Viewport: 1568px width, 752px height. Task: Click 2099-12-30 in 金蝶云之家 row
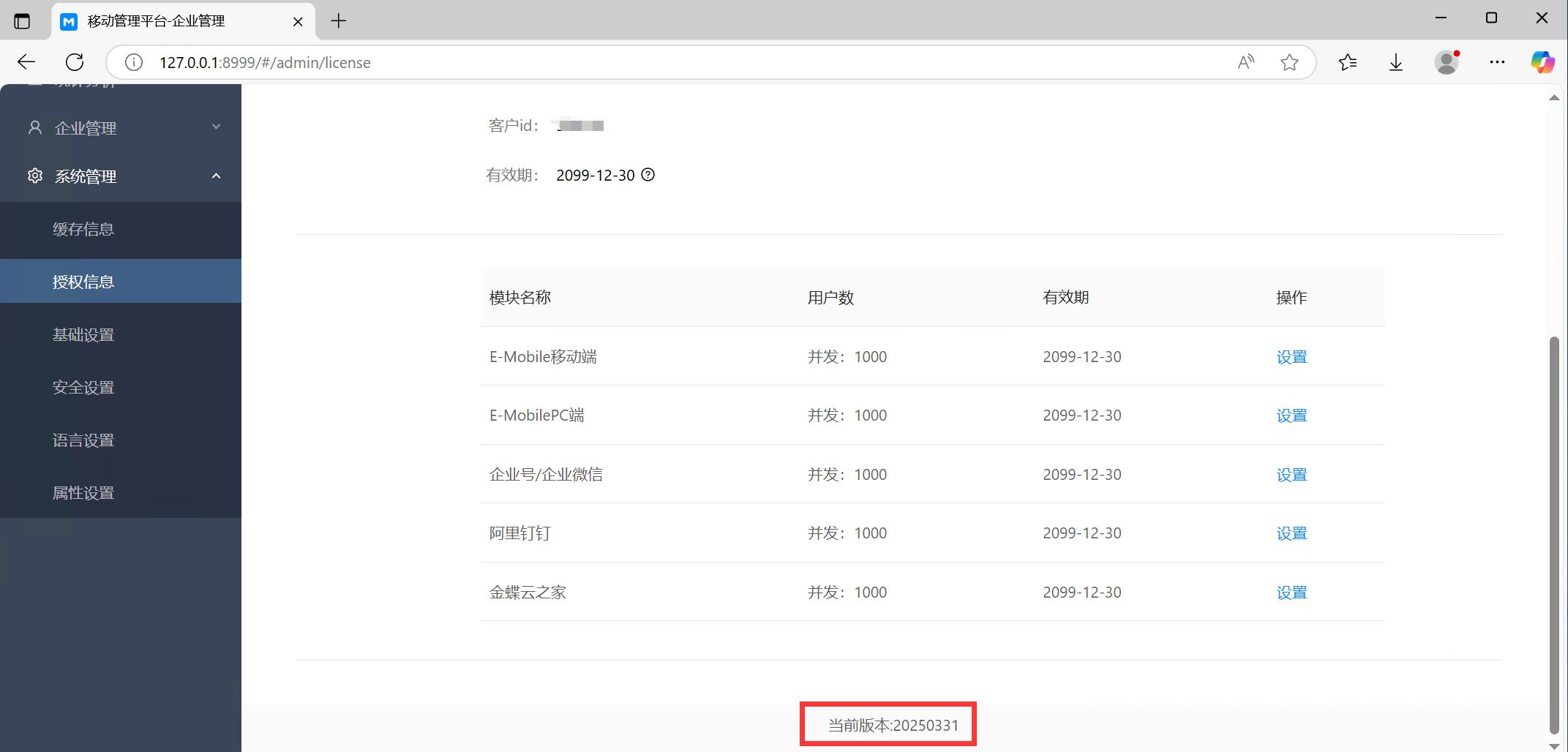1082,593
